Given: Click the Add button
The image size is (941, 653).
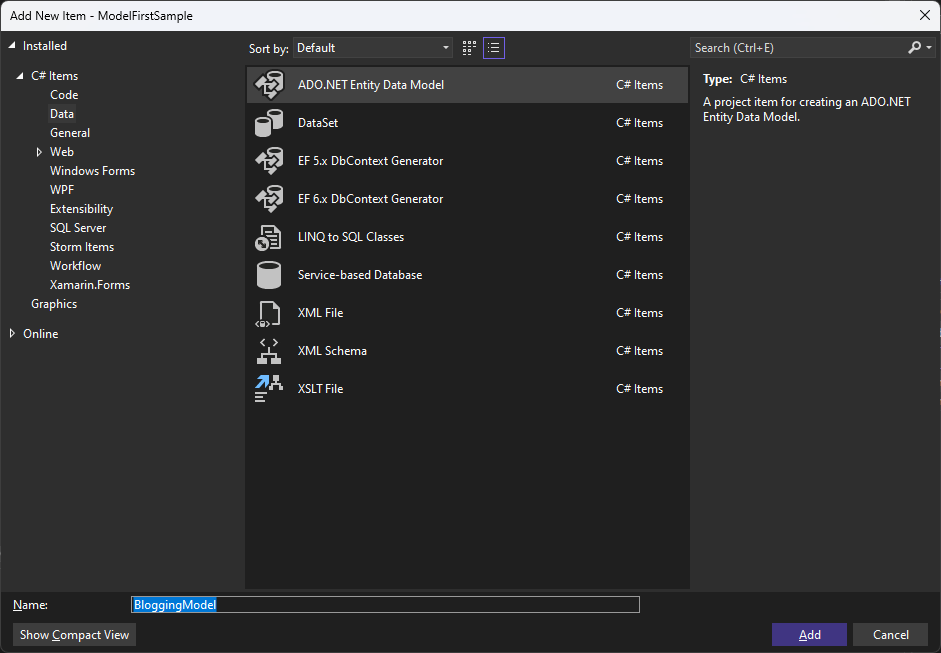Looking at the screenshot, I should click(809, 635).
